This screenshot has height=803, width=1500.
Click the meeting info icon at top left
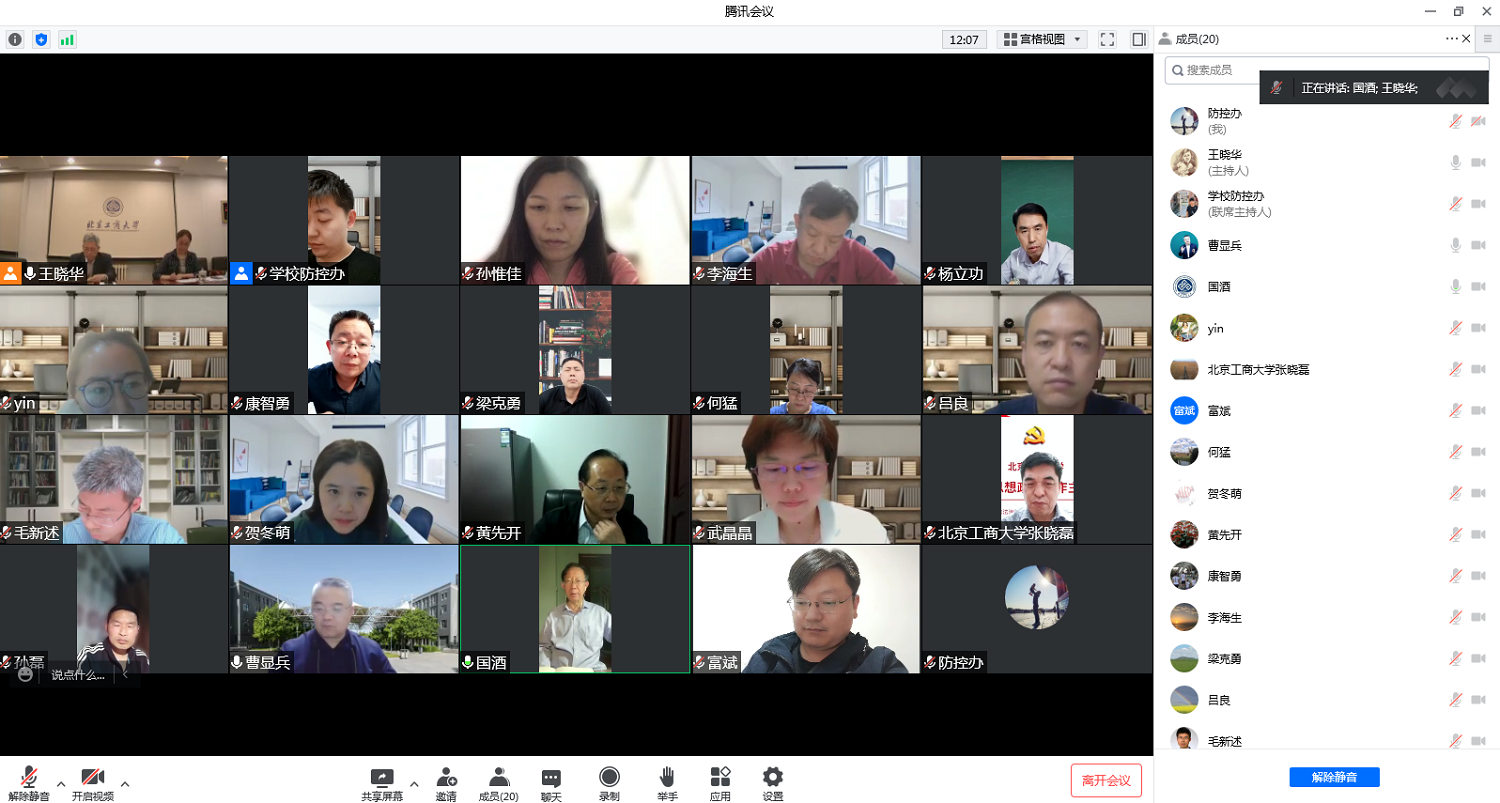[x=15, y=40]
